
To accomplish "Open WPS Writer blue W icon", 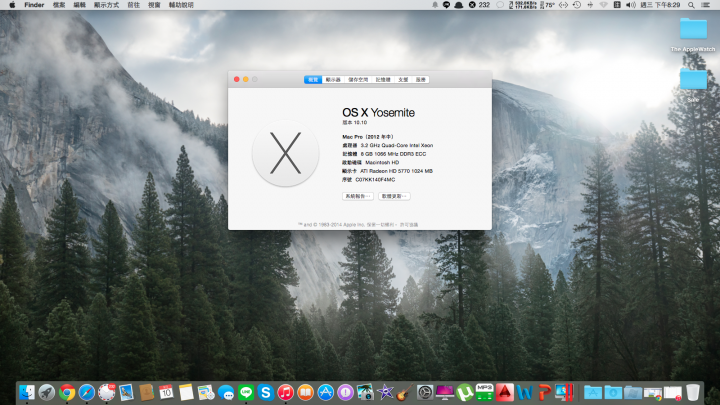I will pos(524,393).
